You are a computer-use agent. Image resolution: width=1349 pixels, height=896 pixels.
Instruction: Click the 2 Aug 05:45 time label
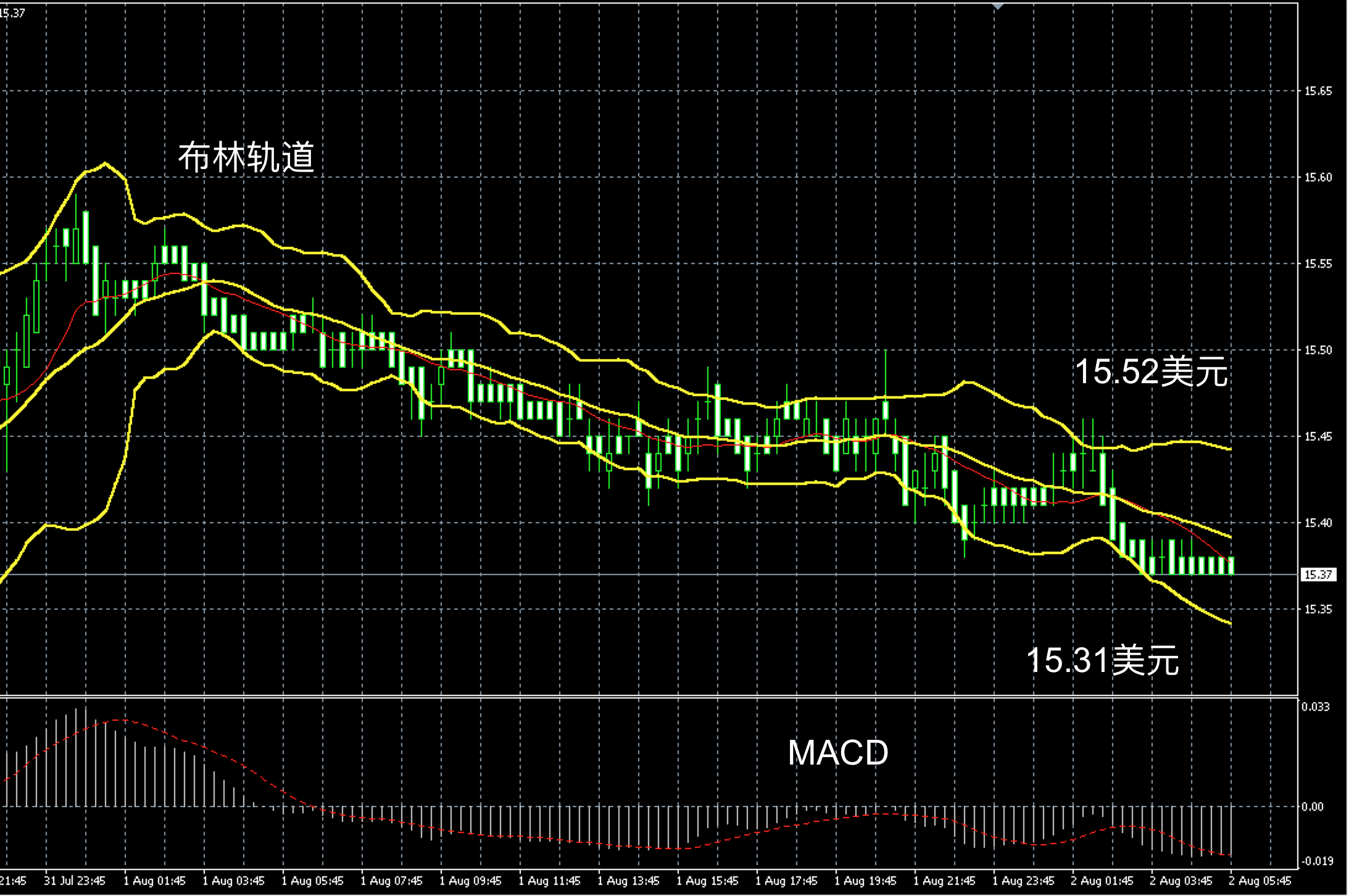[x=1260, y=881]
